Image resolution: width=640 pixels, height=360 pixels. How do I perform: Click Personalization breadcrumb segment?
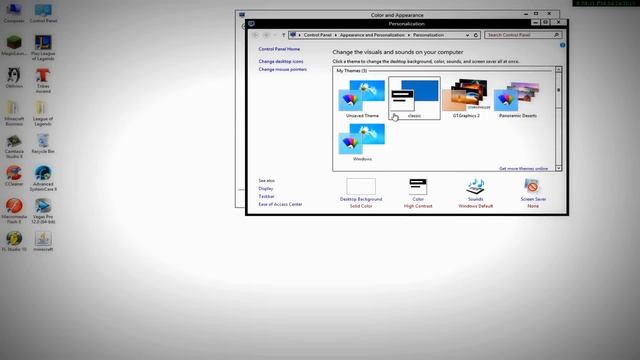tap(428, 35)
